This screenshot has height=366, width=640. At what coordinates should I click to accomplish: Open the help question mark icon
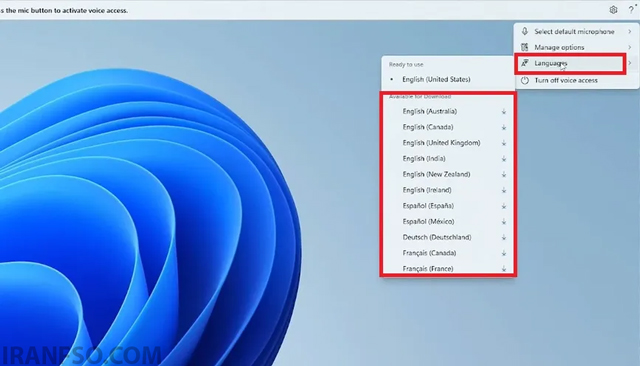(x=631, y=10)
